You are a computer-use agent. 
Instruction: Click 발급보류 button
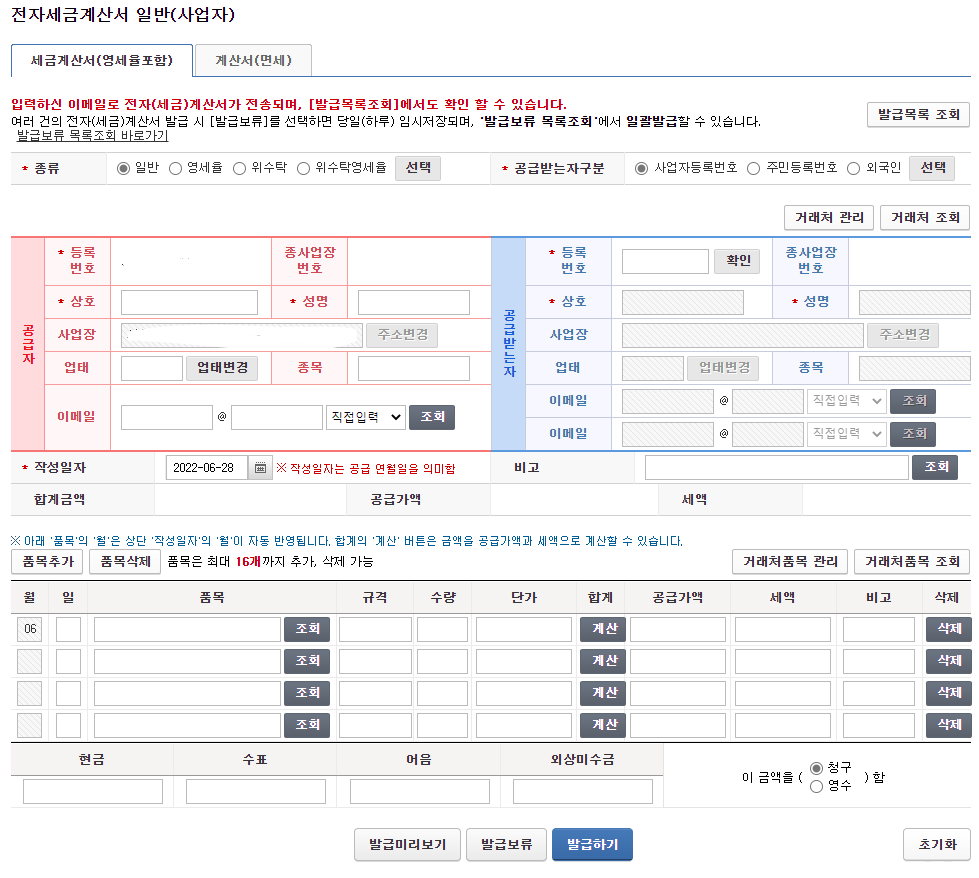point(506,845)
